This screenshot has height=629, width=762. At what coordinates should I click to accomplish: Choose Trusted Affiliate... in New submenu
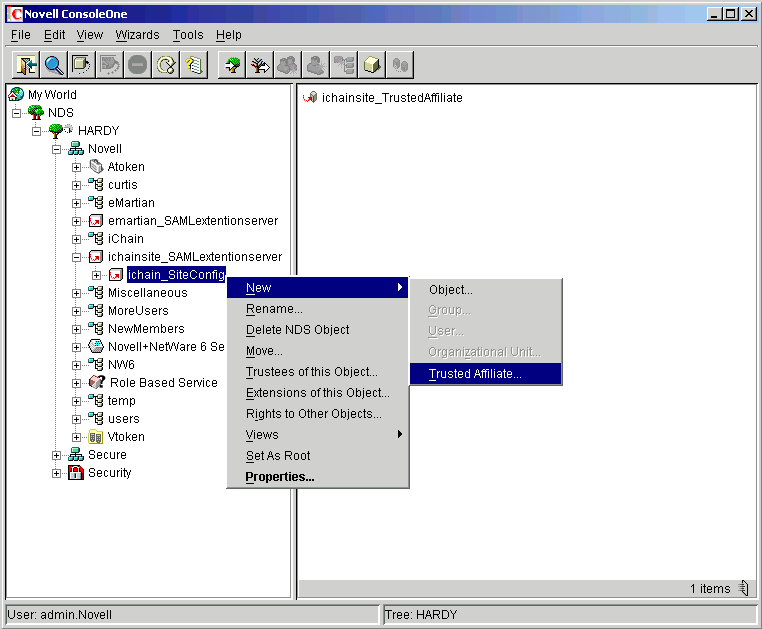[485, 373]
